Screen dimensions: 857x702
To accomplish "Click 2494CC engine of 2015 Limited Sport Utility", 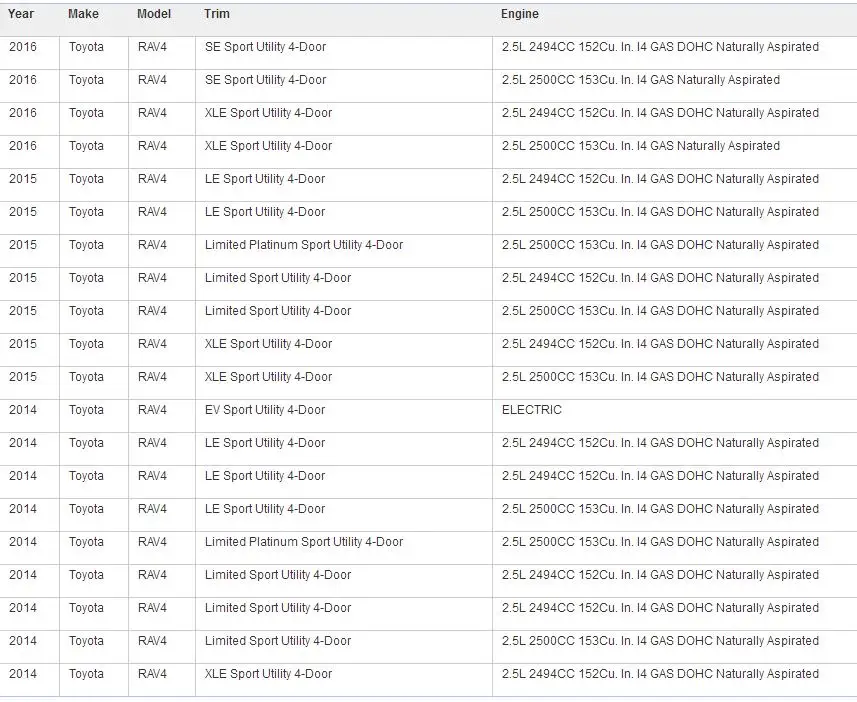I will (x=660, y=277).
